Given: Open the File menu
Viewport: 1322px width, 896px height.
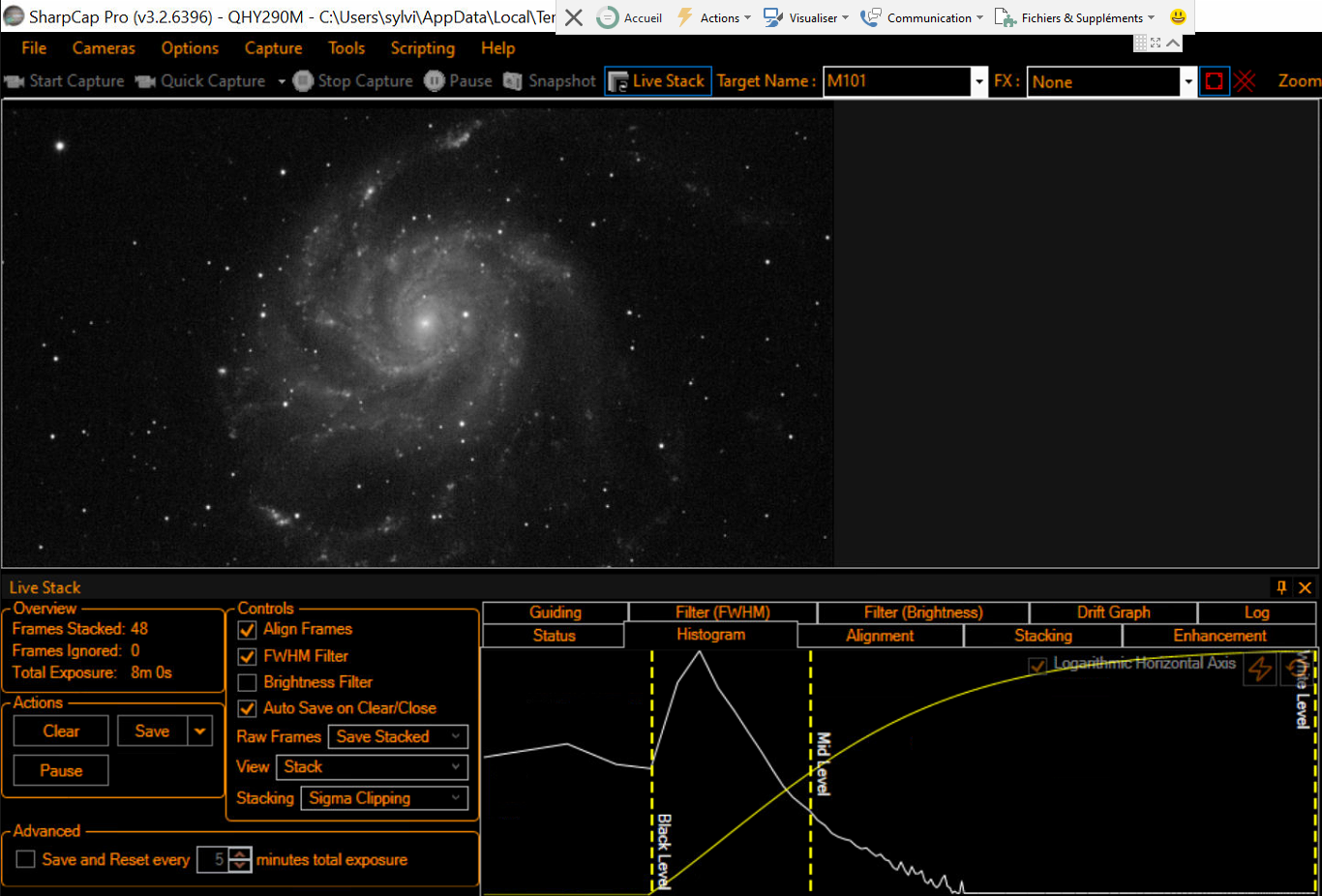Looking at the screenshot, I should click(x=34, y=48).
